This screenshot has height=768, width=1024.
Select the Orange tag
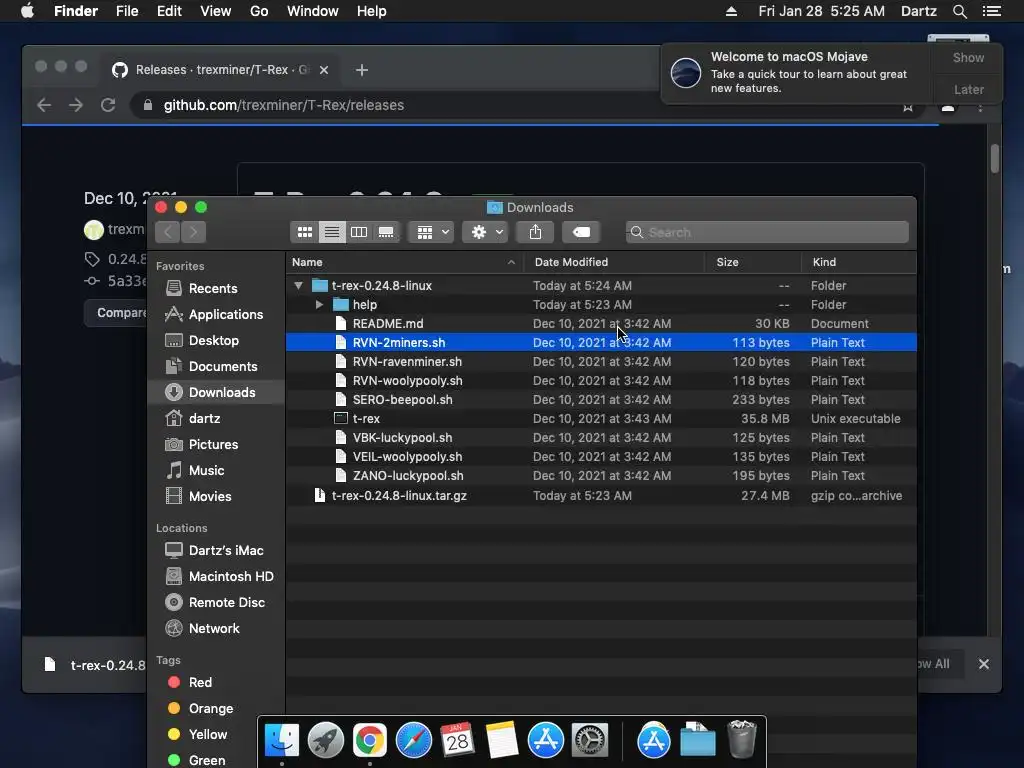tap(216, 708)
